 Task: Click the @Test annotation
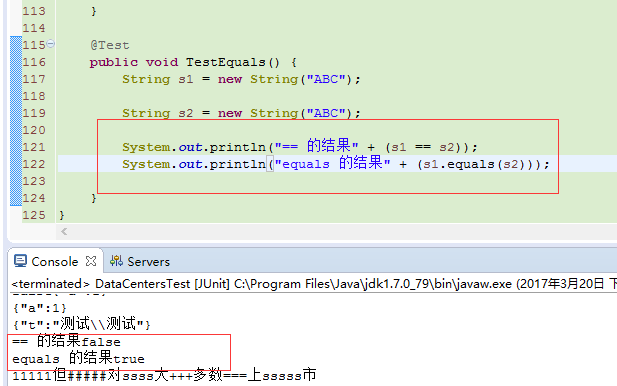coord(110,45)
